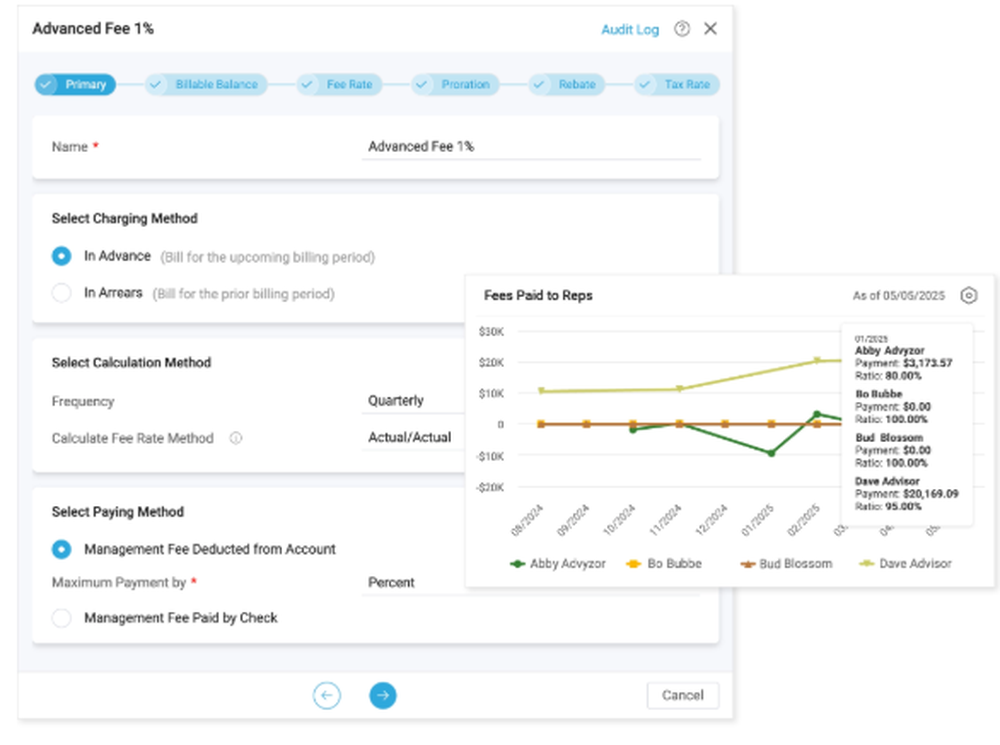Open the Actual/Actual fee rate method dropdown
This screenshot has width=1000, height=745.
(x=412, y=438)
